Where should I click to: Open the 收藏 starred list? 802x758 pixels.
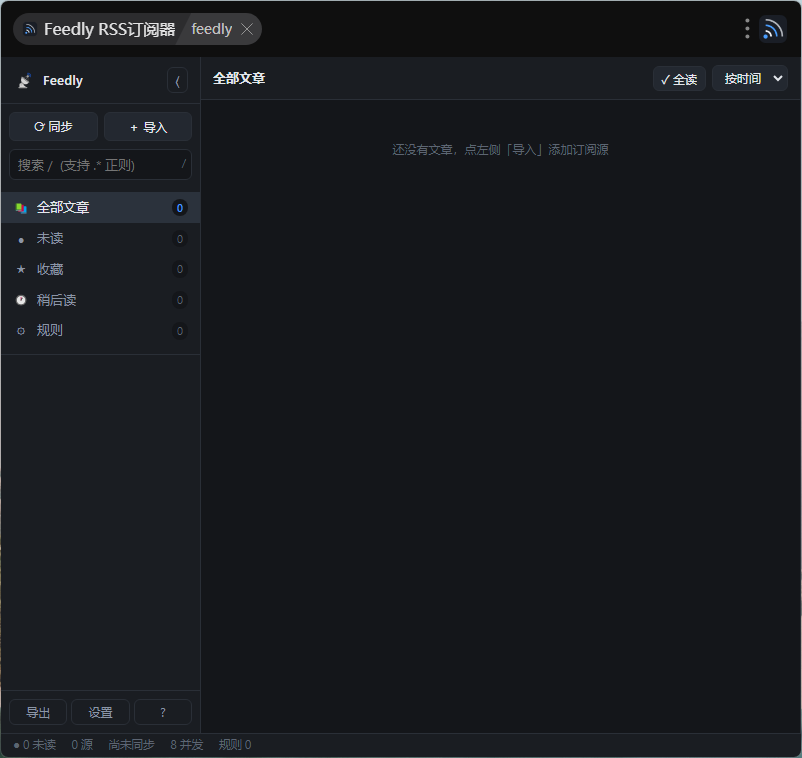click(100, 269)
